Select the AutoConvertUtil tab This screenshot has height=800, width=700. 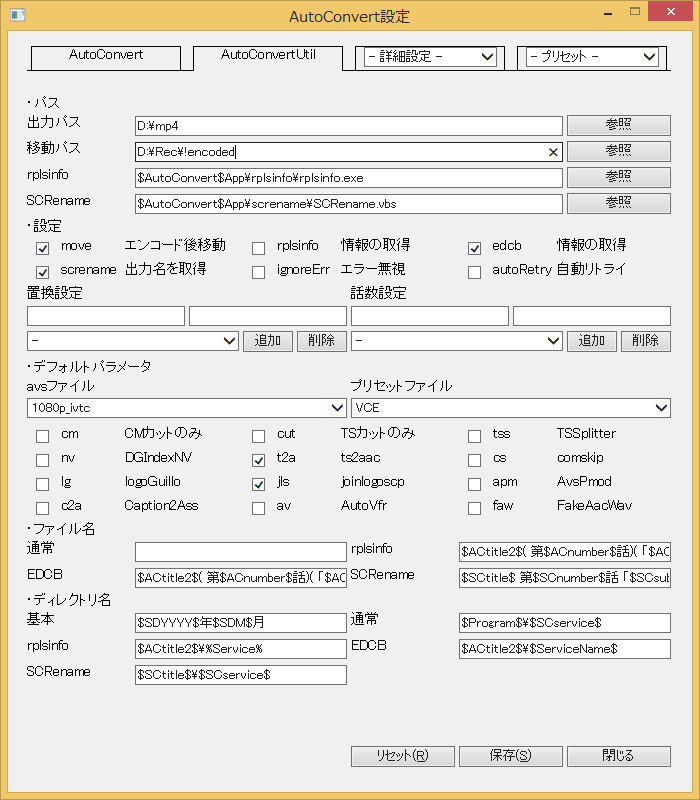pos(268,58)
